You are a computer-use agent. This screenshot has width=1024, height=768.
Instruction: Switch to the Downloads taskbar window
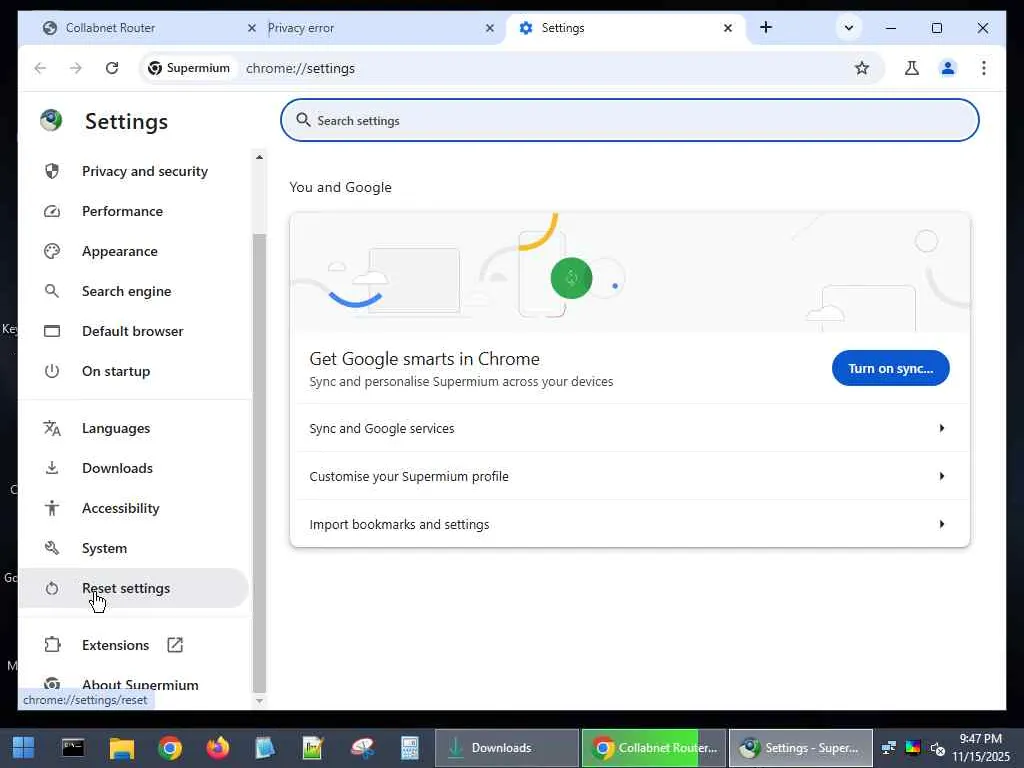click(x=506, y=748)
